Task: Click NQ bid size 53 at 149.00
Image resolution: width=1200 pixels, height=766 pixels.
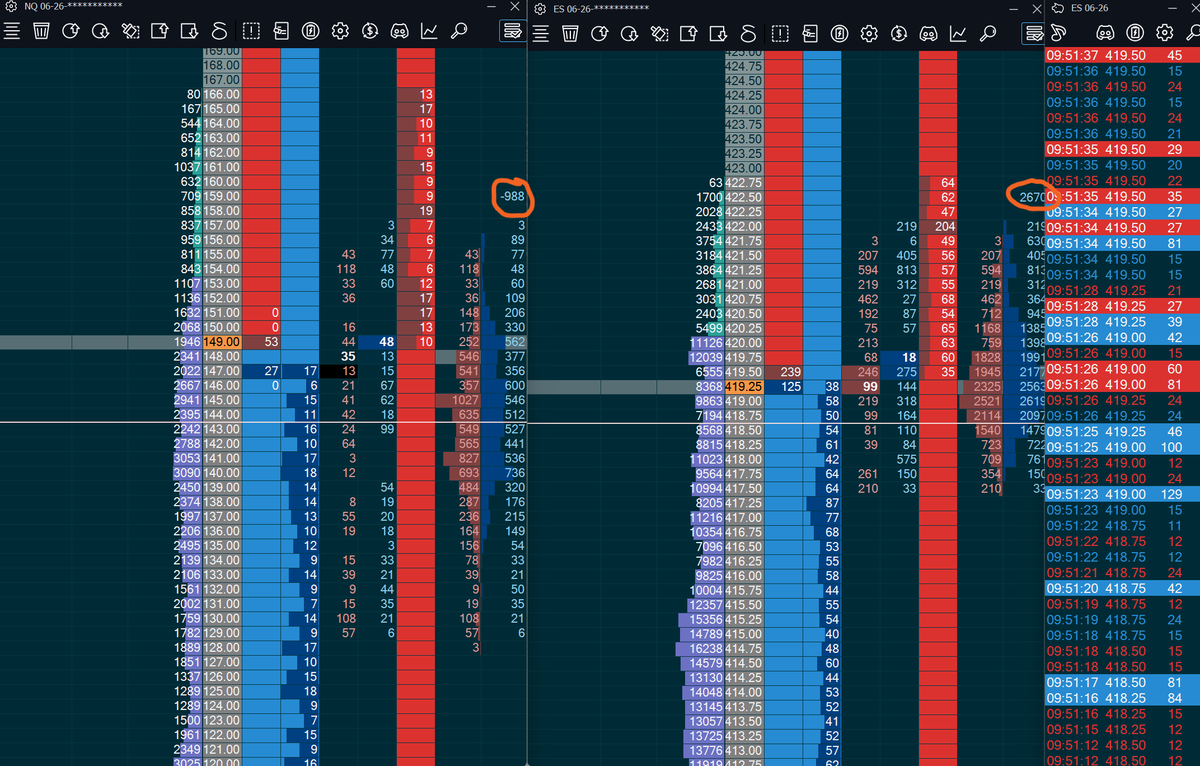Action: point(262,342)
